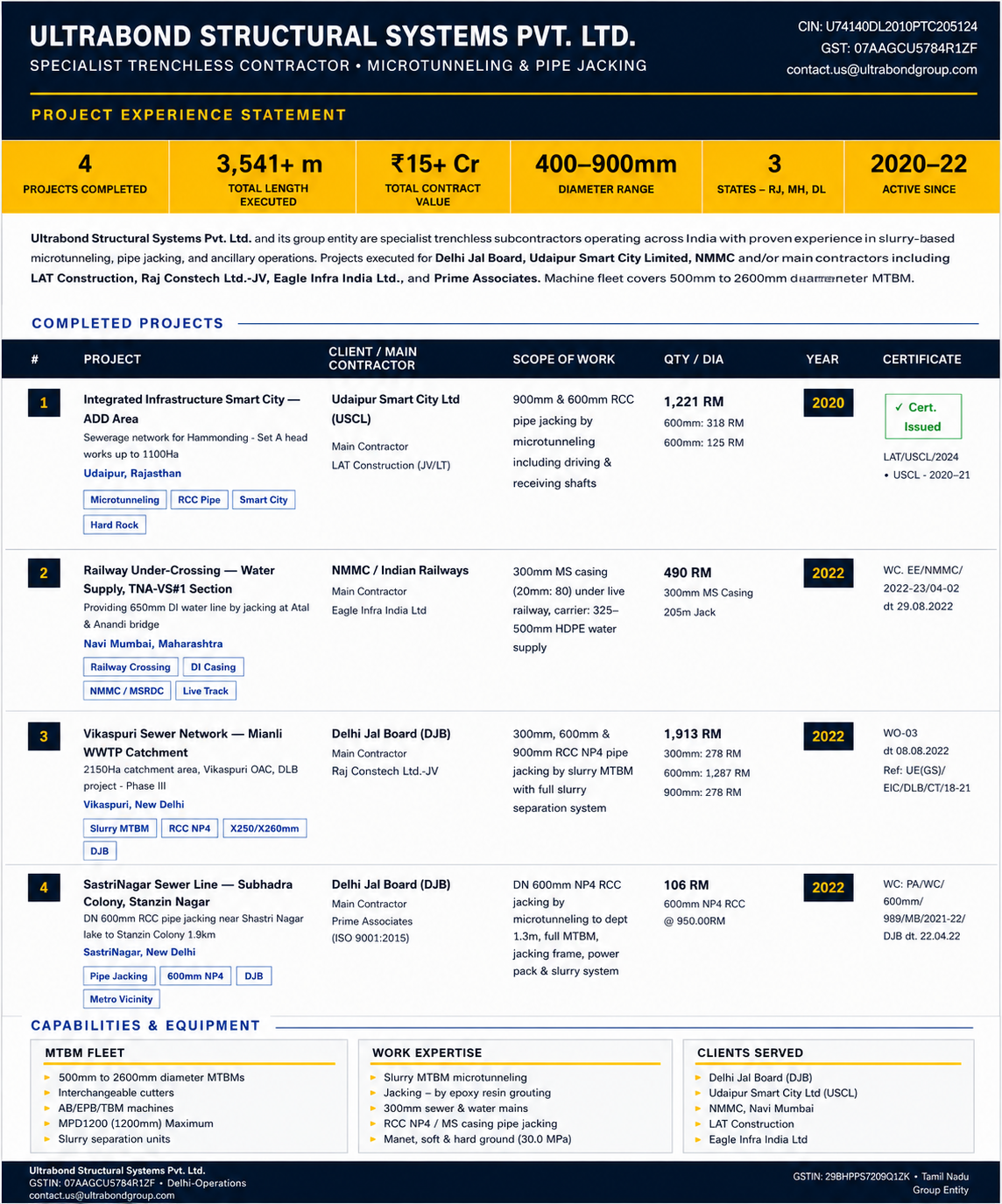The height and width of the screenshot is (1204, 1002).
Task: Click the 'SastriNagar, New Delhi' location text
Action: pos(139,952)
